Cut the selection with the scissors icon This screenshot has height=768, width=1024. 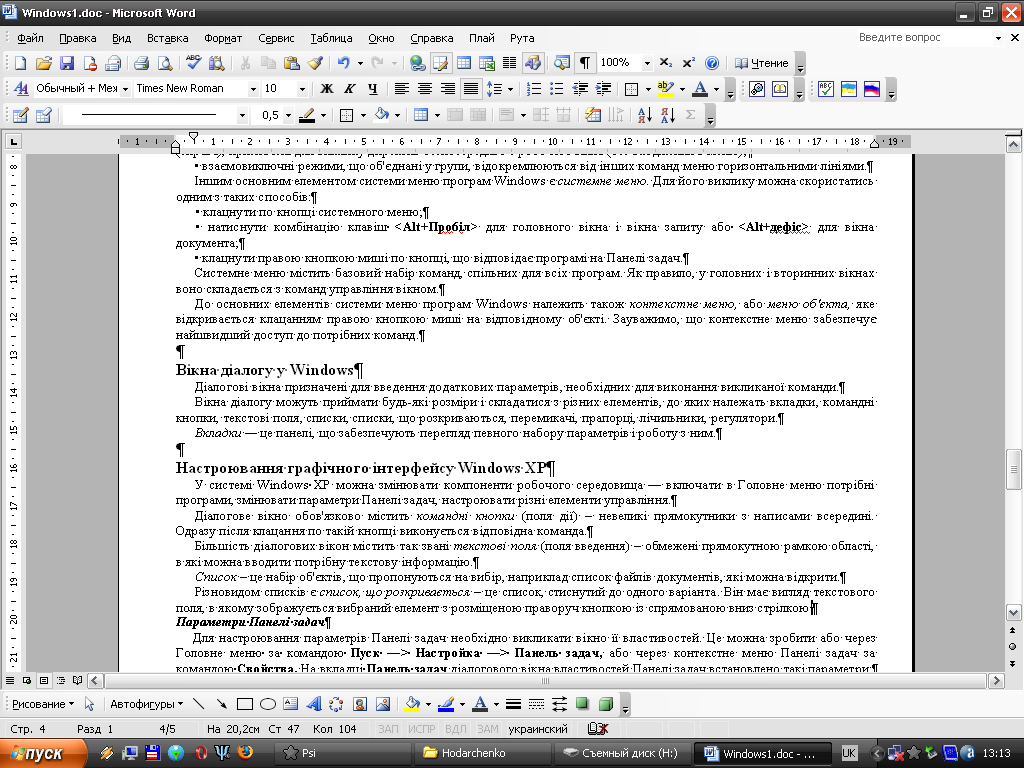pyautogui.click(x=246, y=63)
